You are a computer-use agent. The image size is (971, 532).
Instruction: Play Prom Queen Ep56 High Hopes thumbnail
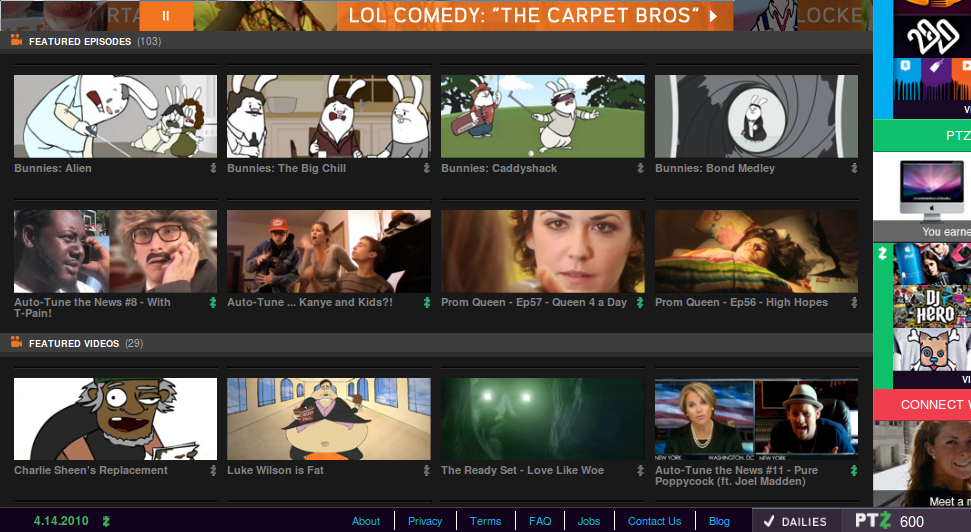(756, 251)
